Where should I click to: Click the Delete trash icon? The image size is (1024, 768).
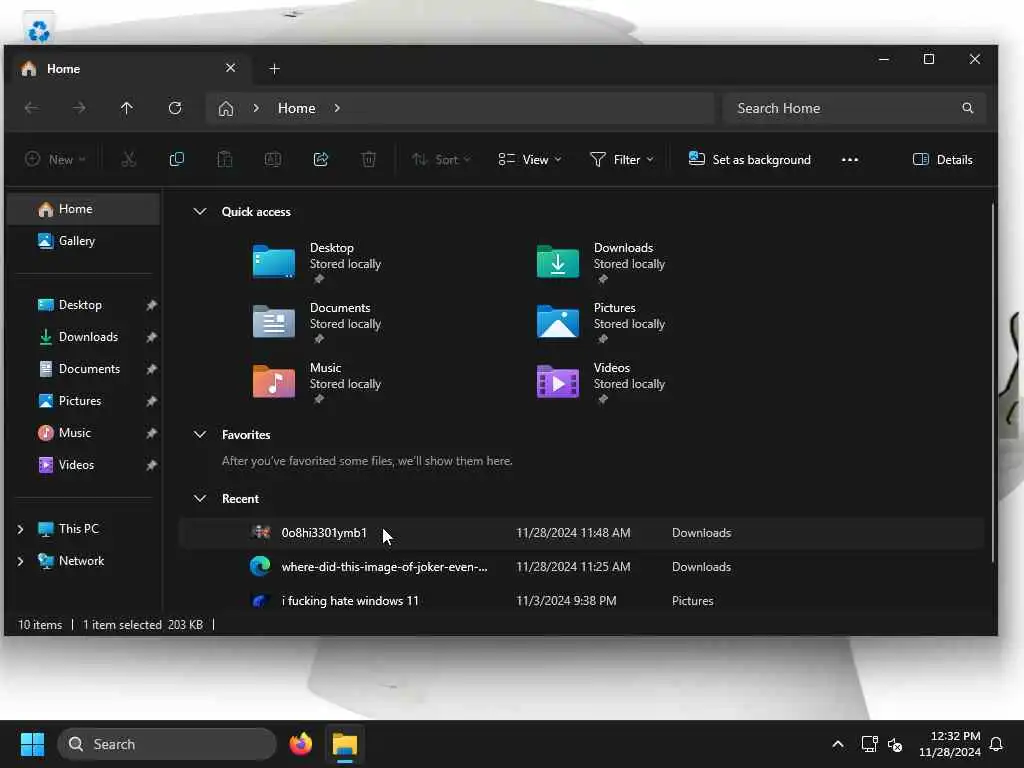coord(369,159)
